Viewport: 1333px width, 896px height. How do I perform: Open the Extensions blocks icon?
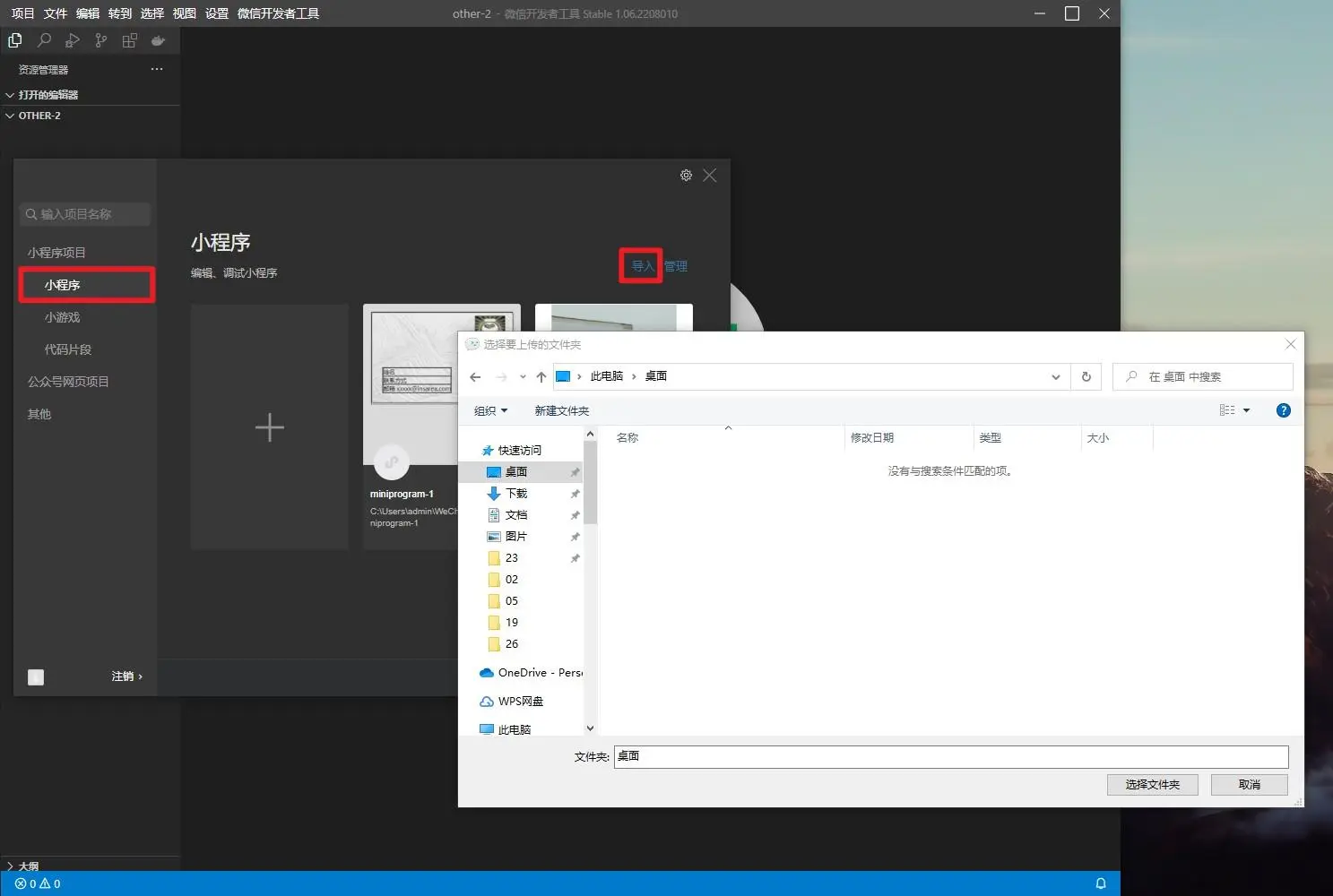[130, 40]
